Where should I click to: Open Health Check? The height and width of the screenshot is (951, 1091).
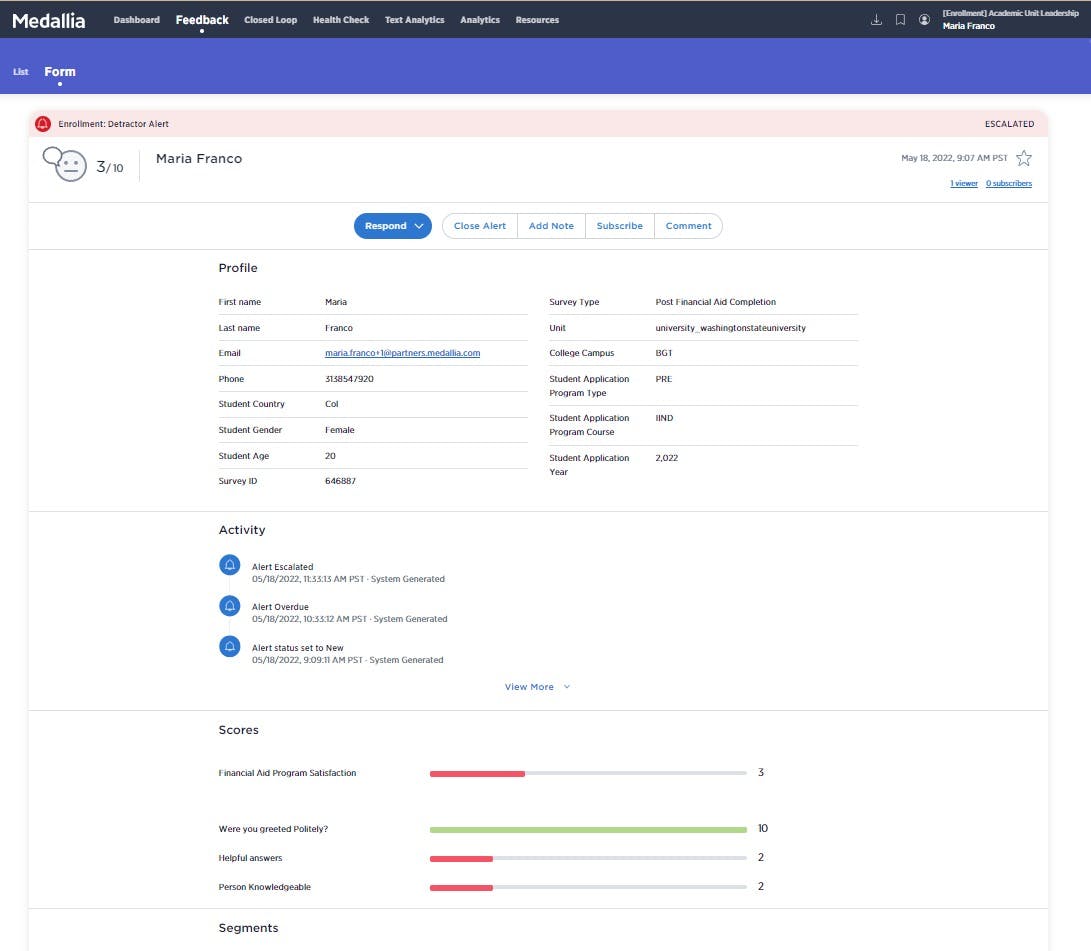341,19
